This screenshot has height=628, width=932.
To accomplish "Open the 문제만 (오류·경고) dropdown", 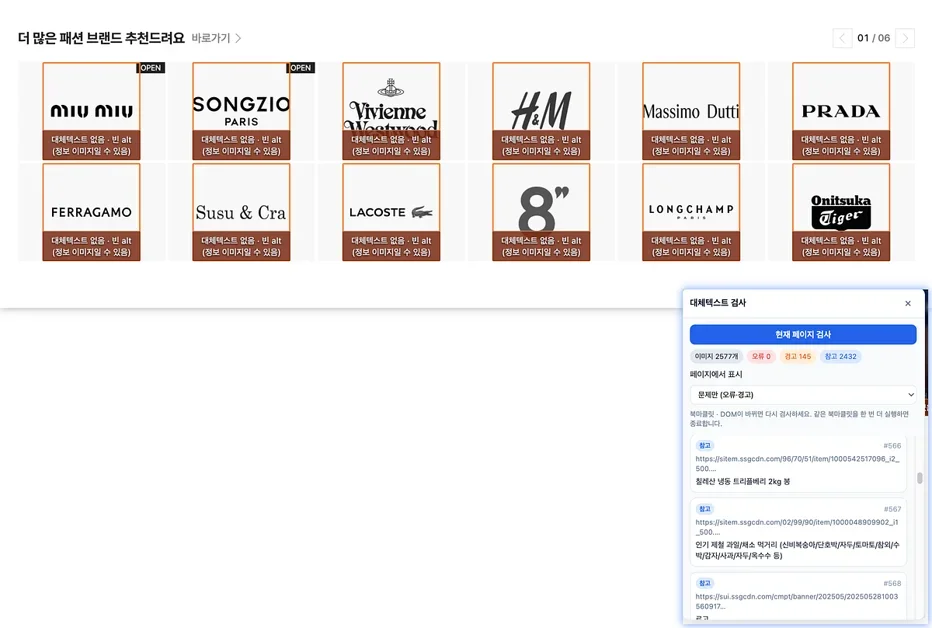I will (x=803, y=395).
